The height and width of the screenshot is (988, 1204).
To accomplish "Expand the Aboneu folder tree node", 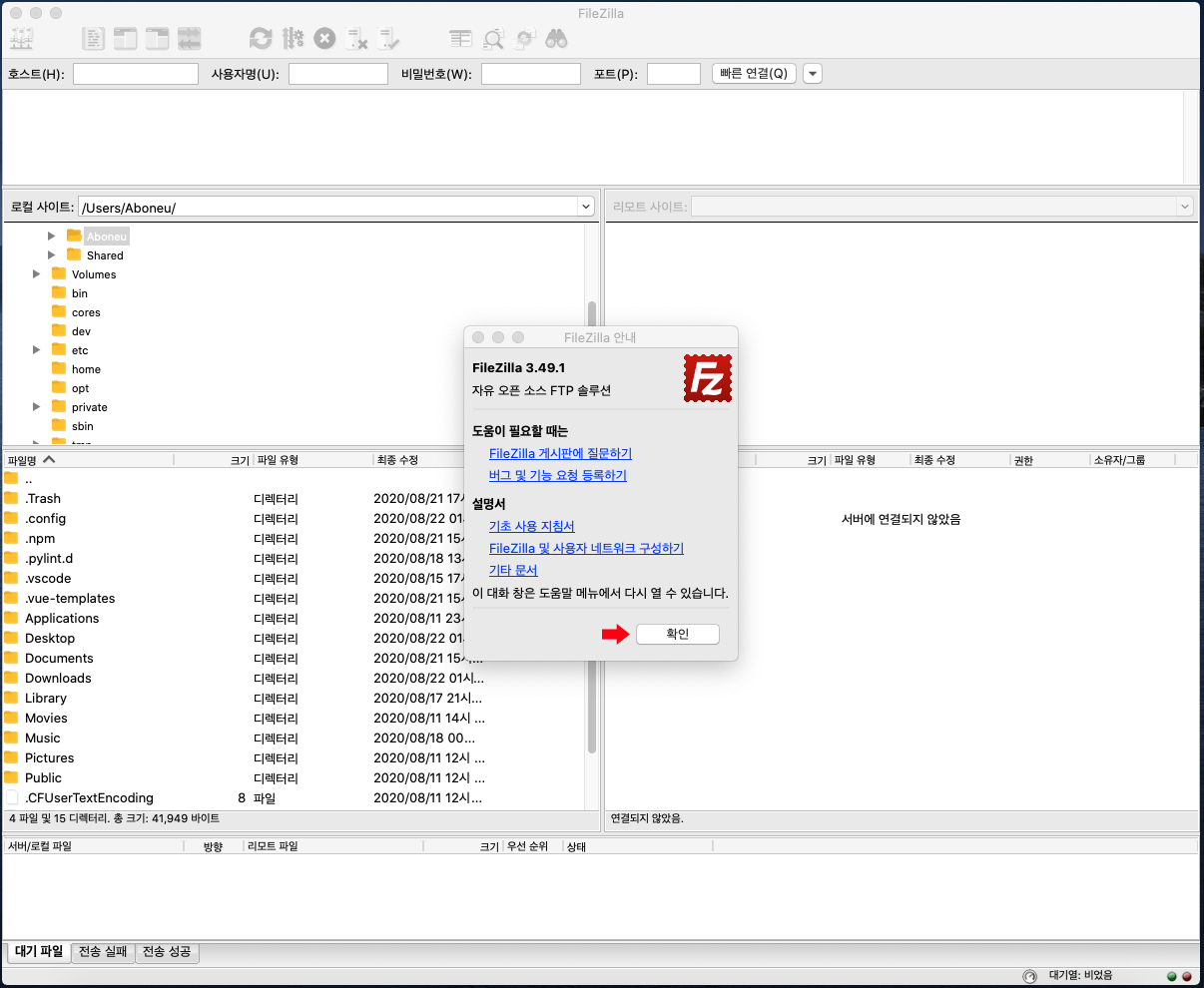I will [x=52, y=237].
